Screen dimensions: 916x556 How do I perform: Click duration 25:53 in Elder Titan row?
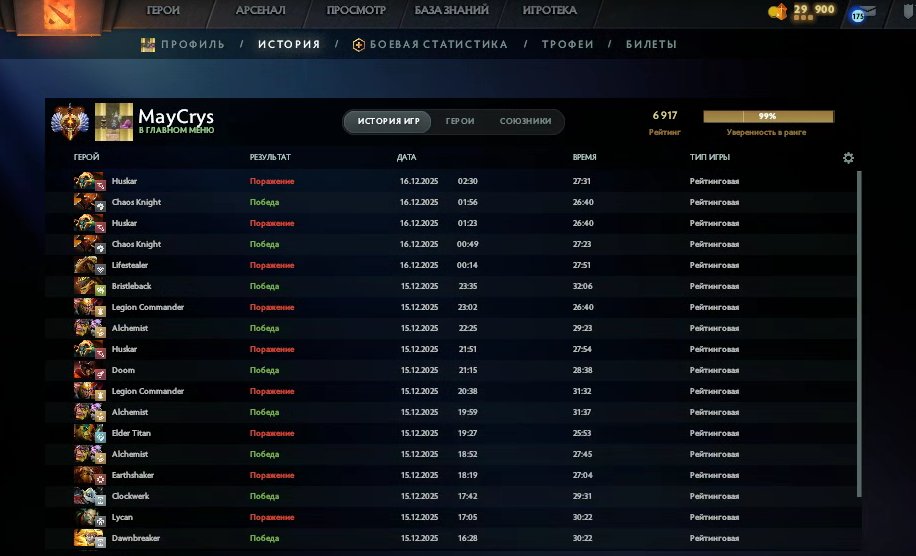582,433
